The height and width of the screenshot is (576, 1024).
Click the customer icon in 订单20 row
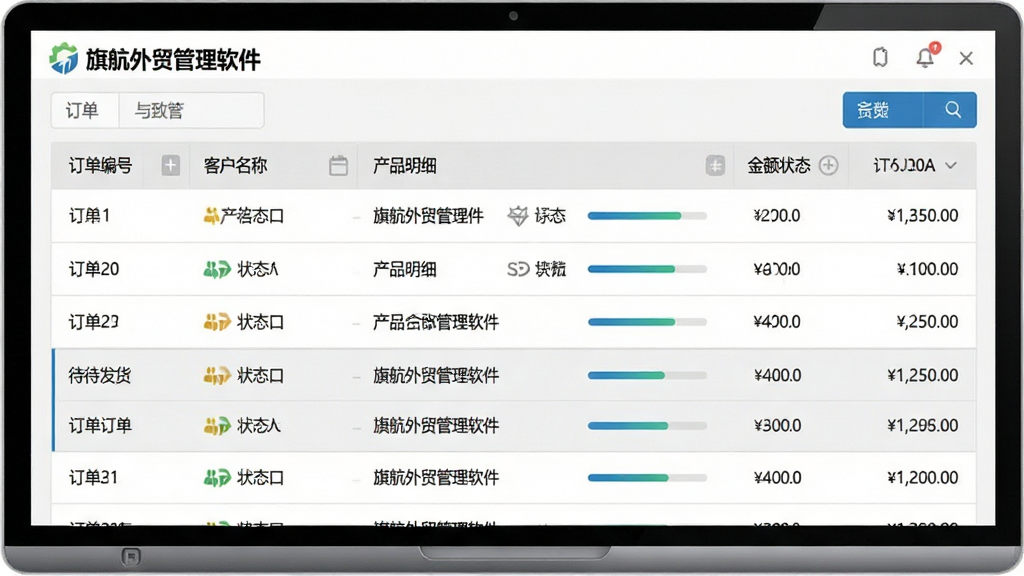point(217,269)
